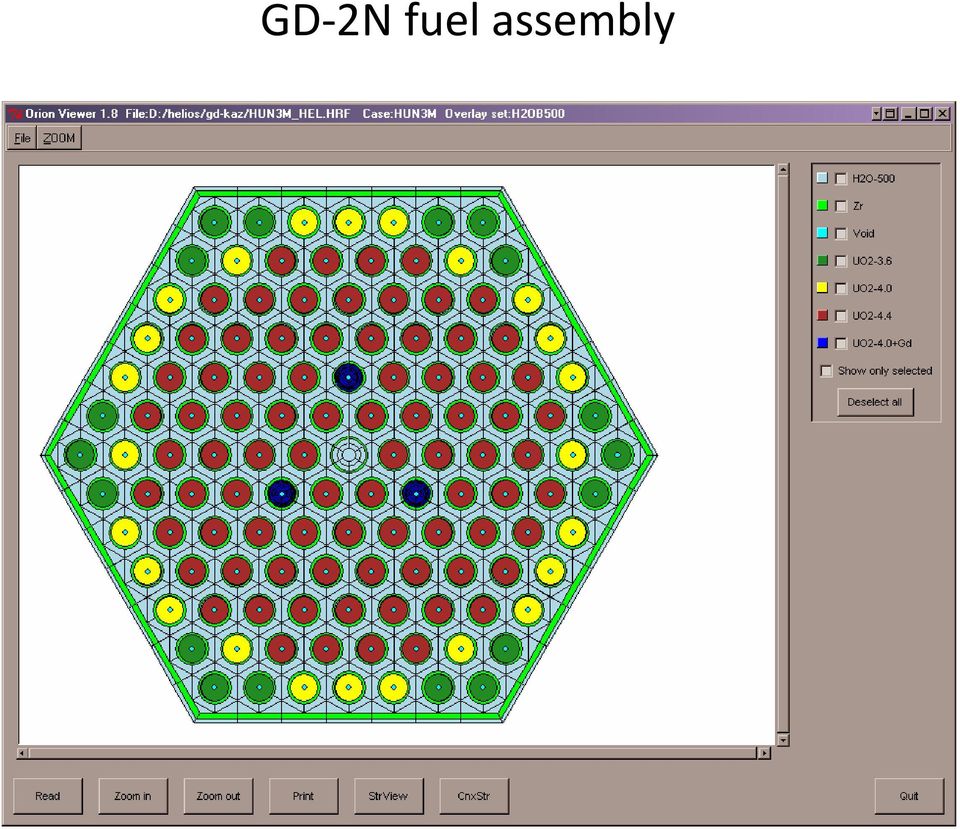Enable the UO2-4.4 checkbox

click(841, 316)
